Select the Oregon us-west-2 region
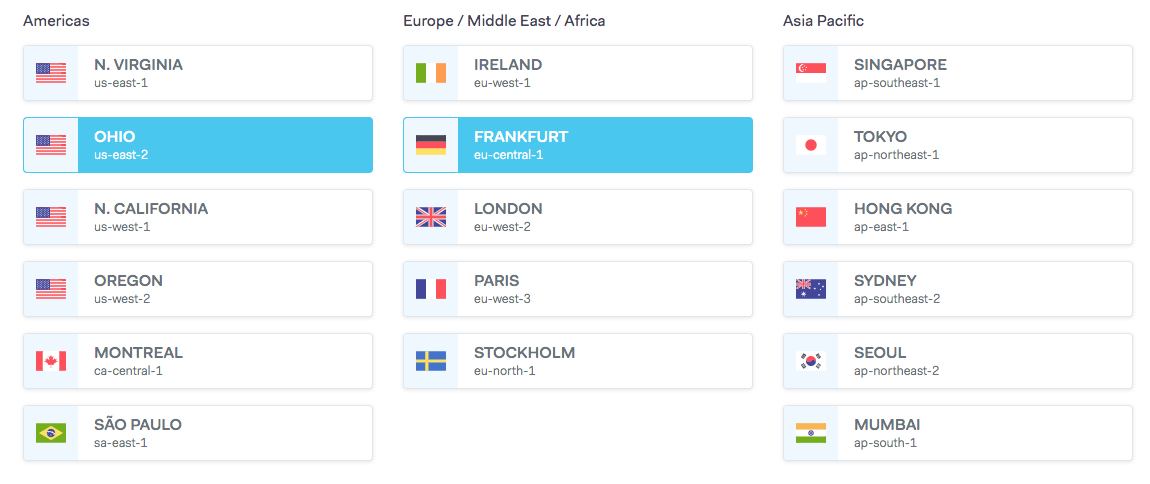This screenshot has width=1150, height=484. click(224, 289)
